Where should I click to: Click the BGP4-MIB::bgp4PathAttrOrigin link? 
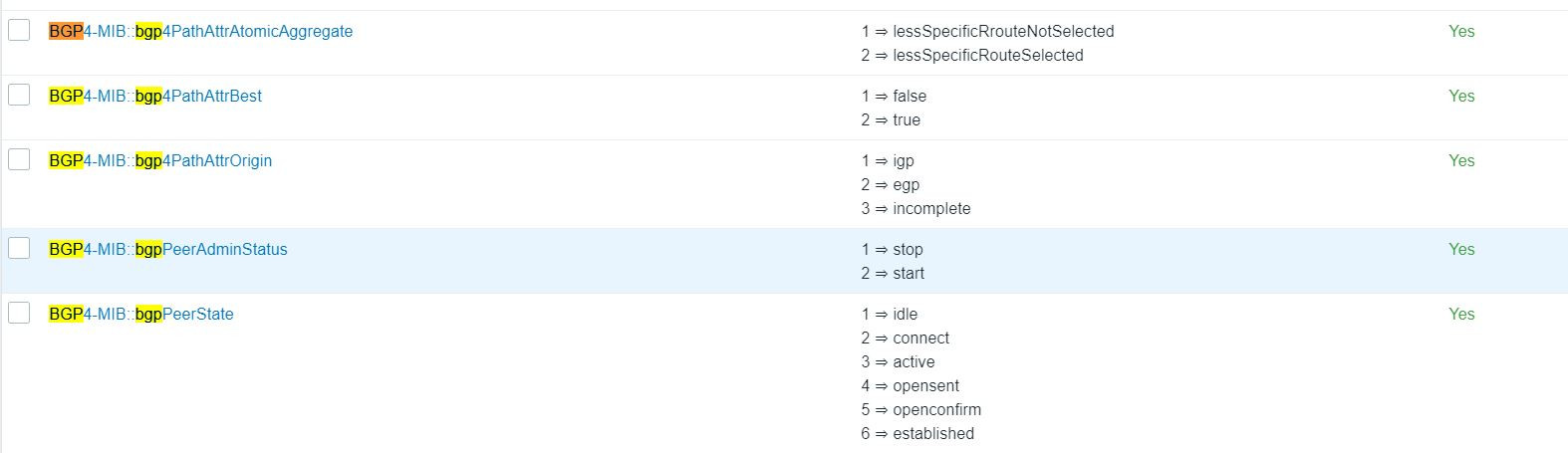click(x=160, y=160)
